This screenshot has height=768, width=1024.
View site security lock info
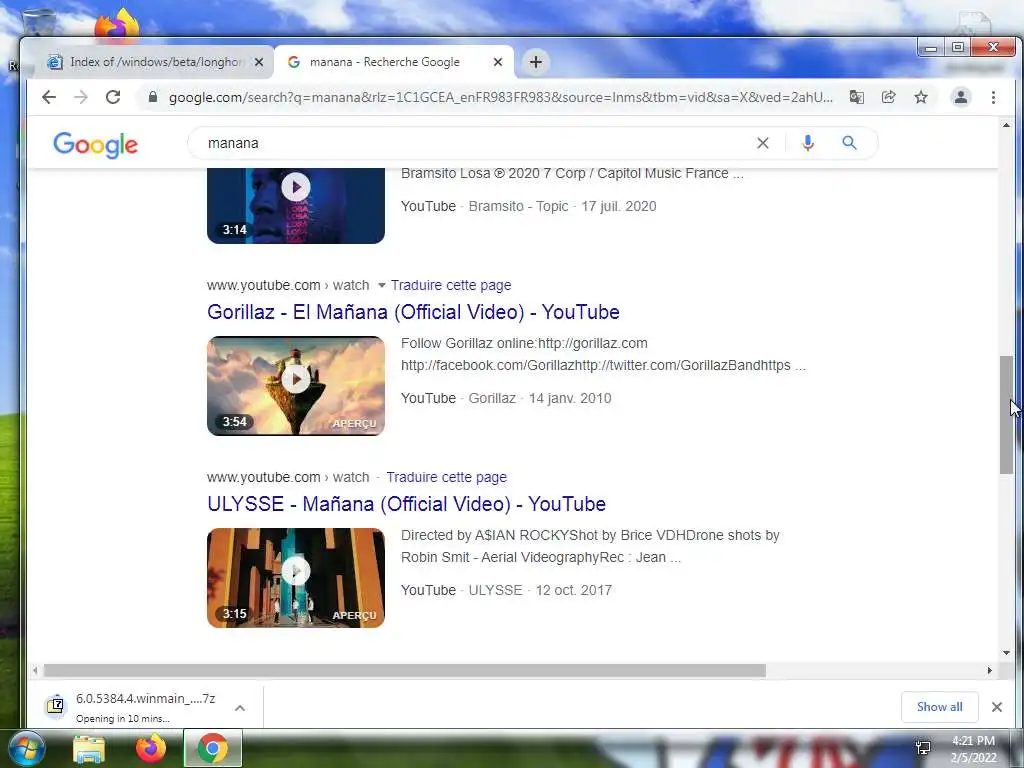click(153, 97)
